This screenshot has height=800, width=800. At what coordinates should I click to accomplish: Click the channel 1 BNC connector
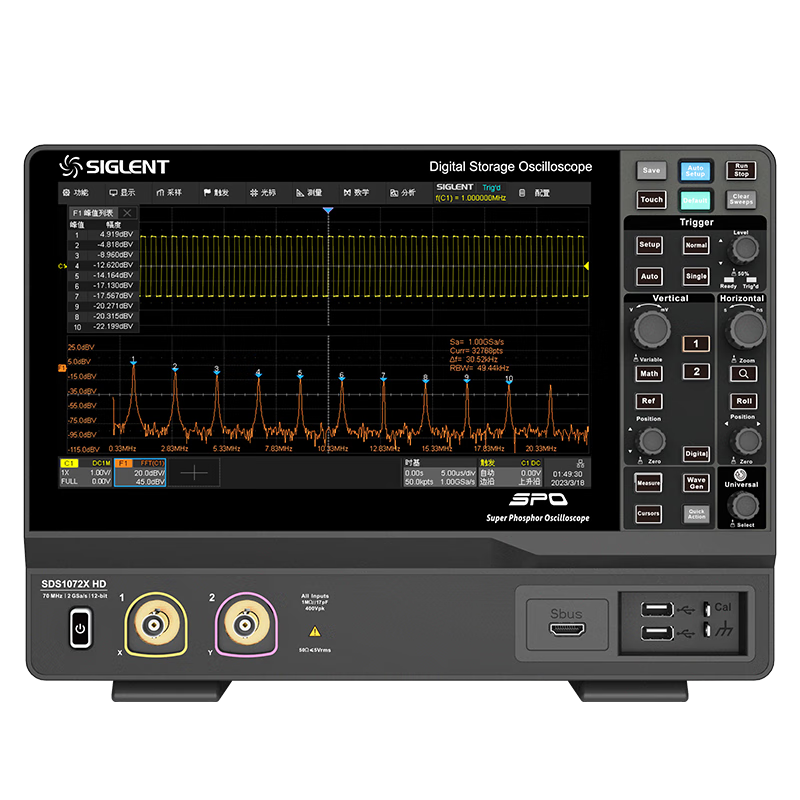tap(155, 624)
